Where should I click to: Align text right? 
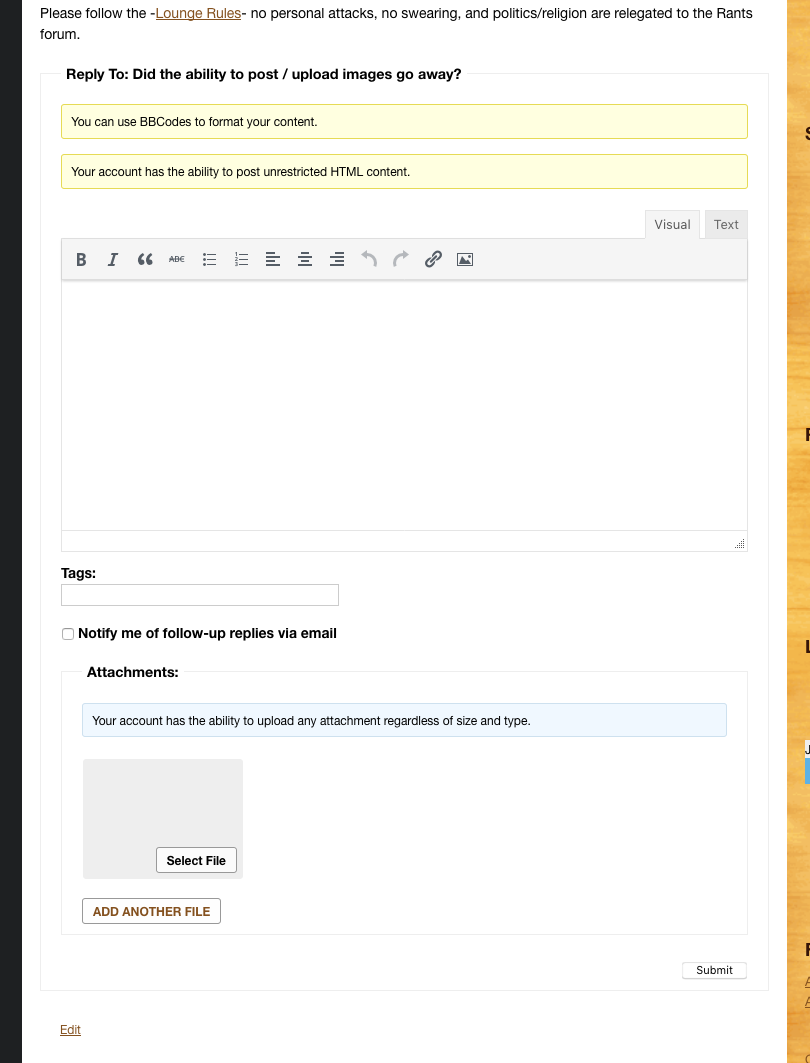pos(337,260)
